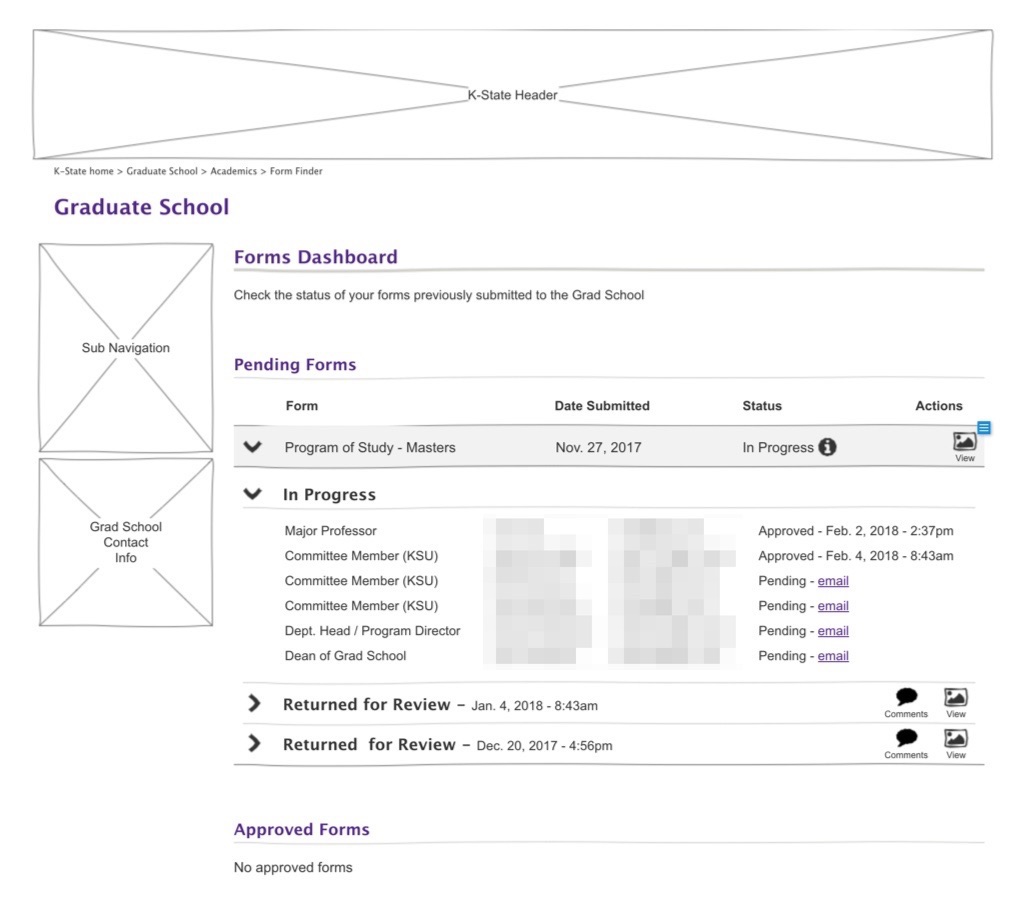This screenshot has height=907, width=1024.
Task: Collapse the Program of Study - Masters row
Action: tap(253, 447)
